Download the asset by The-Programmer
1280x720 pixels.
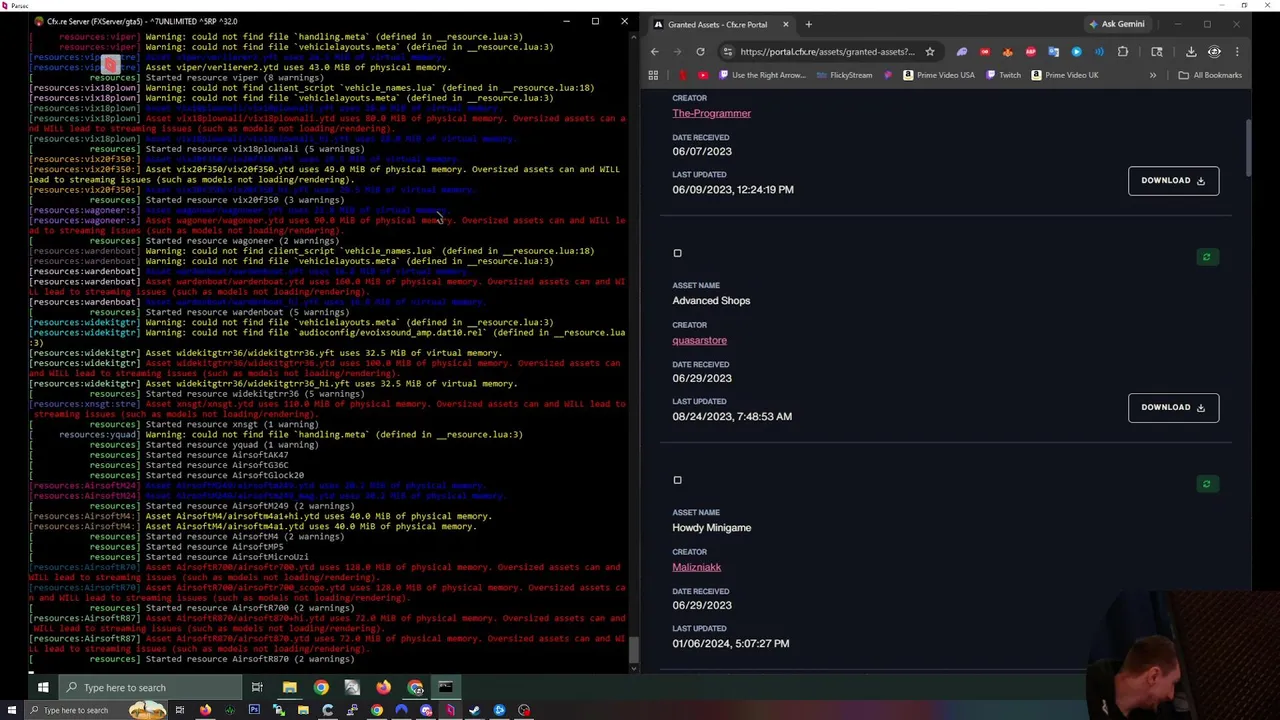[1173, 180]
